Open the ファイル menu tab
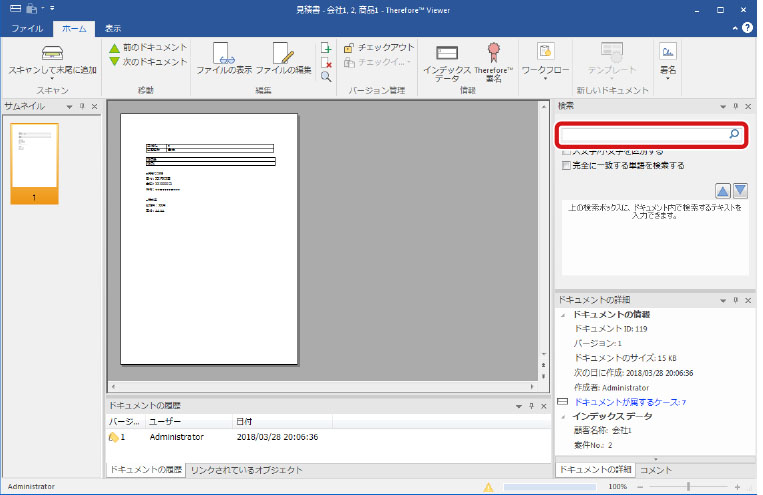This screenshot has width=763, height=495. click(26, 28)
